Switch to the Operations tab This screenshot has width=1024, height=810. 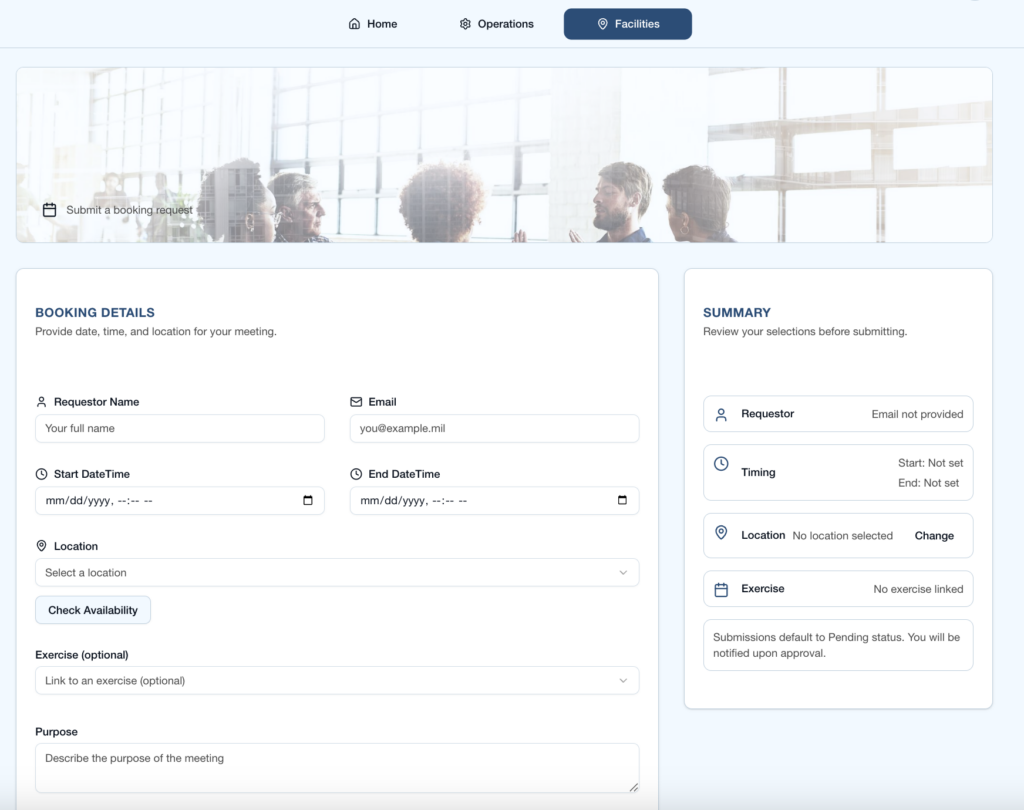tap(496, 24)
